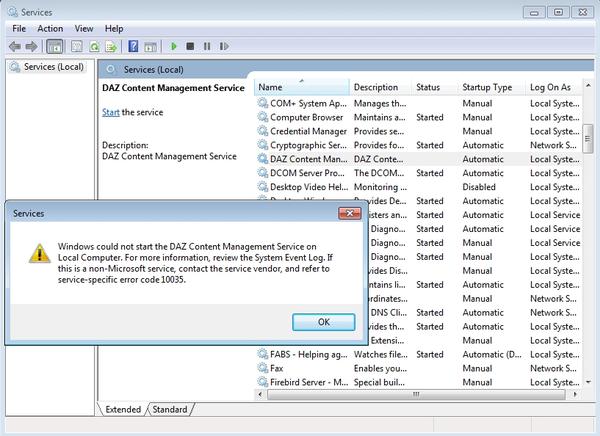Click the Forward arrow toolbar icon

(31, 47)
